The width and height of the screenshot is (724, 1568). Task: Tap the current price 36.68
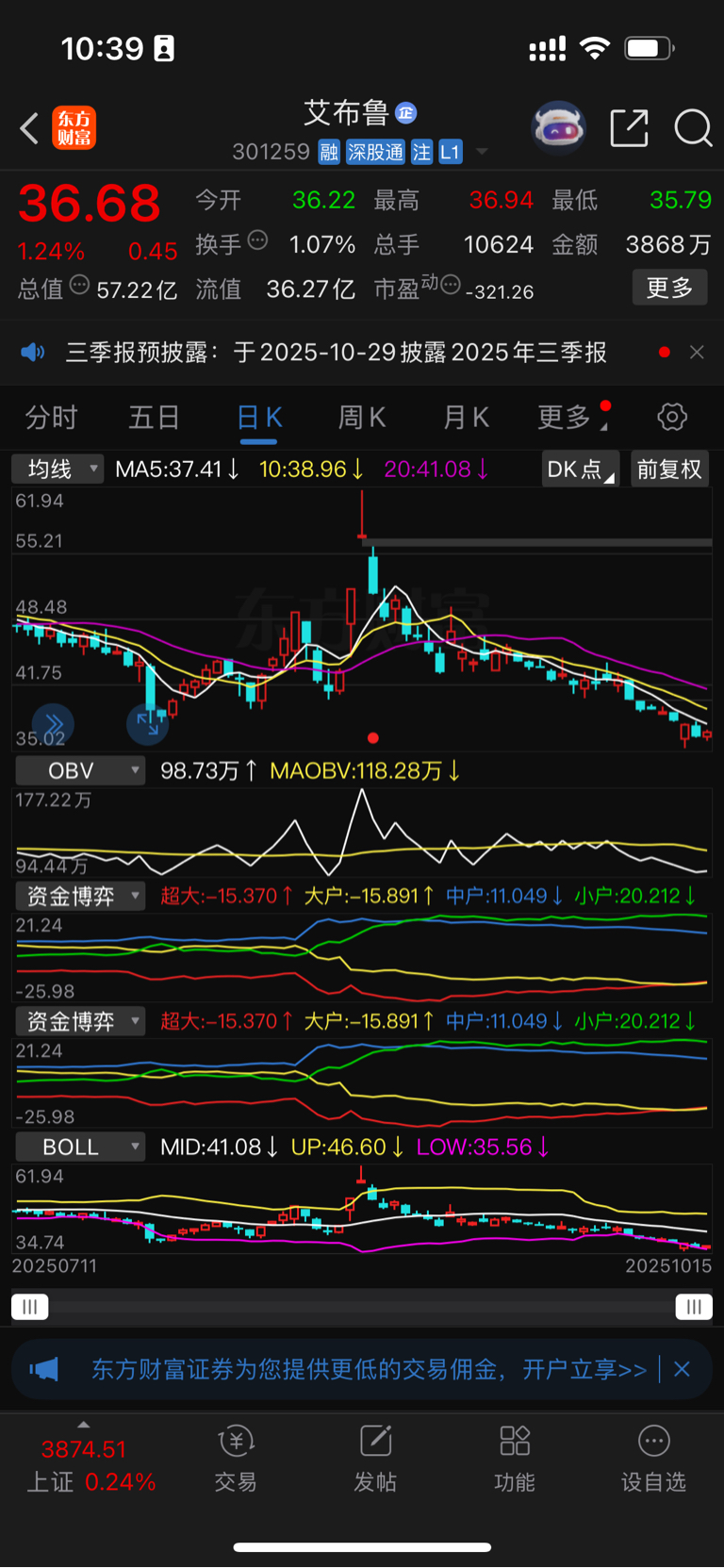pos(90,204)
